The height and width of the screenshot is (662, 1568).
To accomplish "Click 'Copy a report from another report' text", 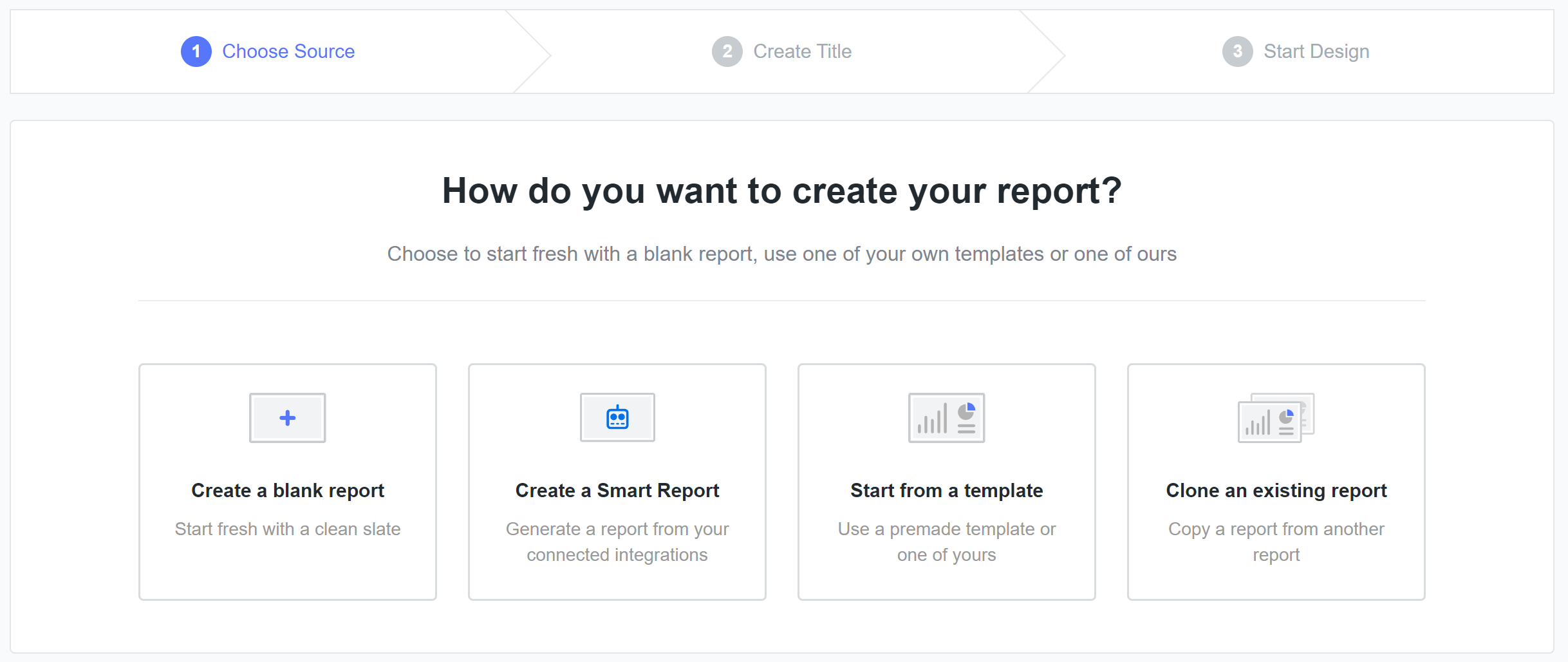I will pyautogui.click(x=1276, y=542).
